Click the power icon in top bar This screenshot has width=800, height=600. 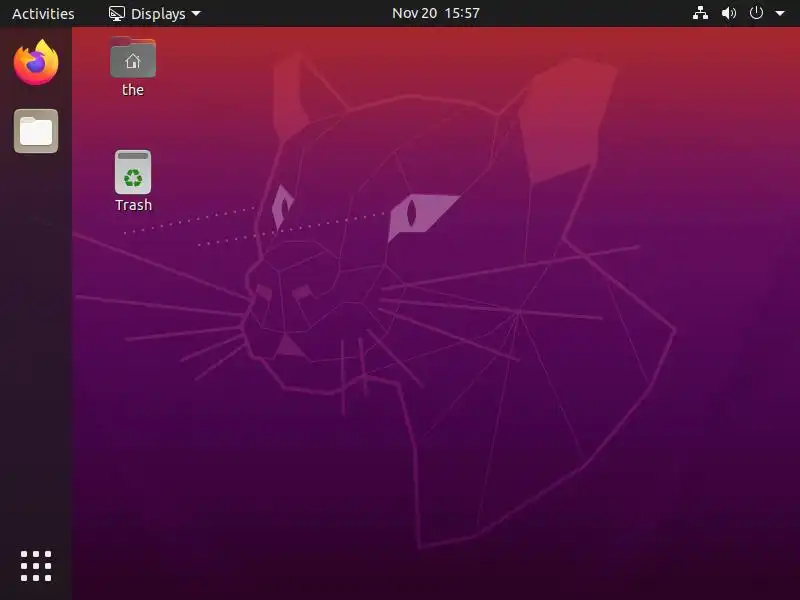[x=756, y=13]
